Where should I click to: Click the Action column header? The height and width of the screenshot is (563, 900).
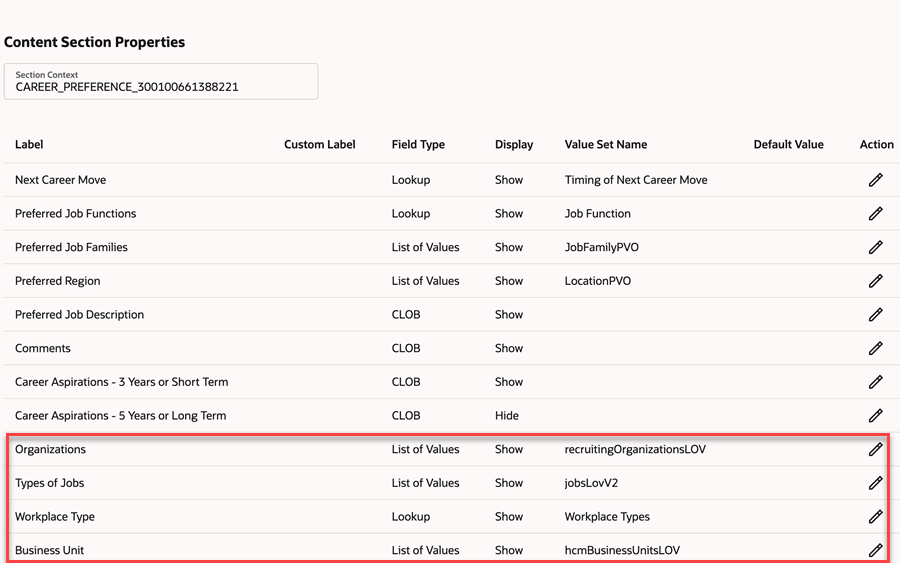(876, 145)
